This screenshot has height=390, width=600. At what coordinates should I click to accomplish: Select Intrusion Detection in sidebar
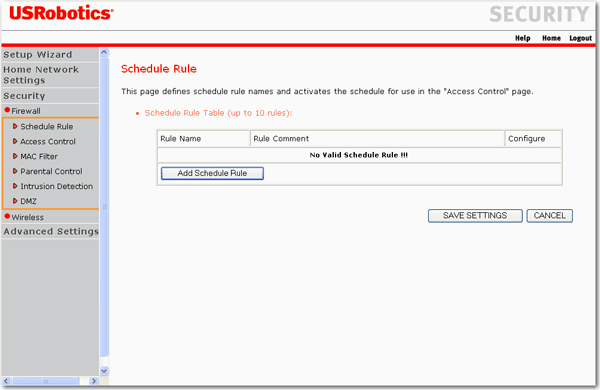point(56,186)
